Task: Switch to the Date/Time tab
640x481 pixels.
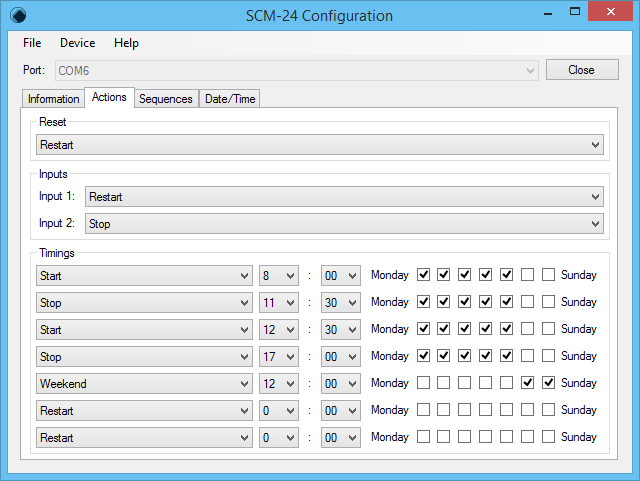Action: pos(230,99)
